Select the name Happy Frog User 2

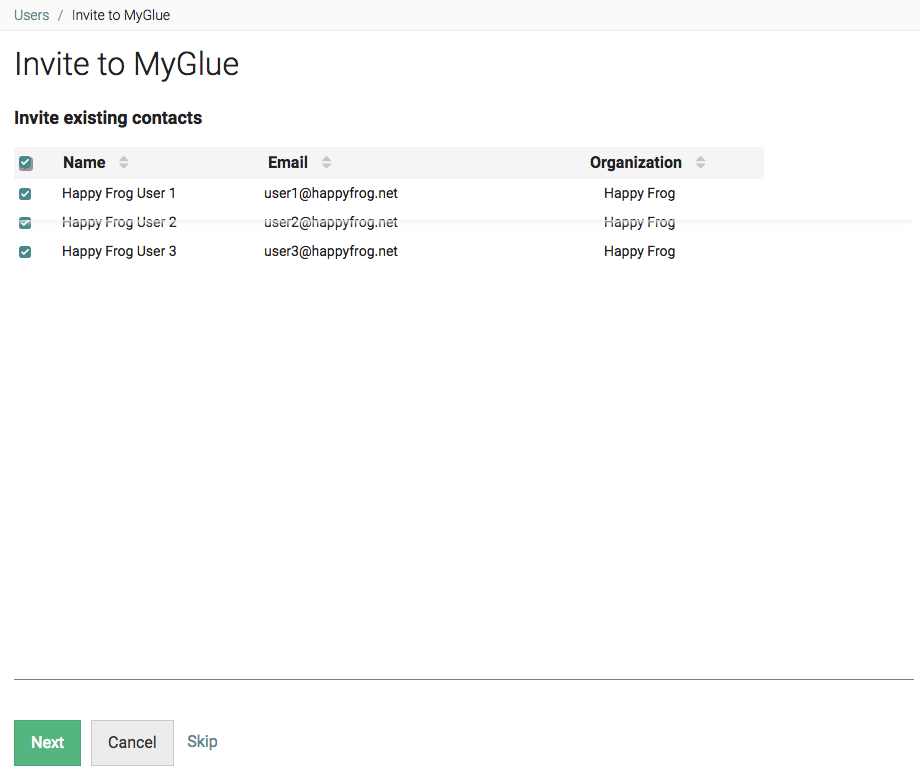point(119,222)
